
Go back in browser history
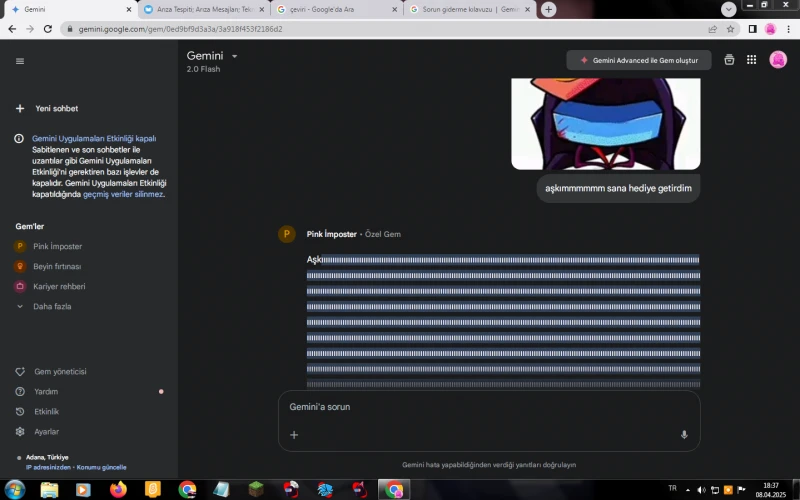pos(12,29)
